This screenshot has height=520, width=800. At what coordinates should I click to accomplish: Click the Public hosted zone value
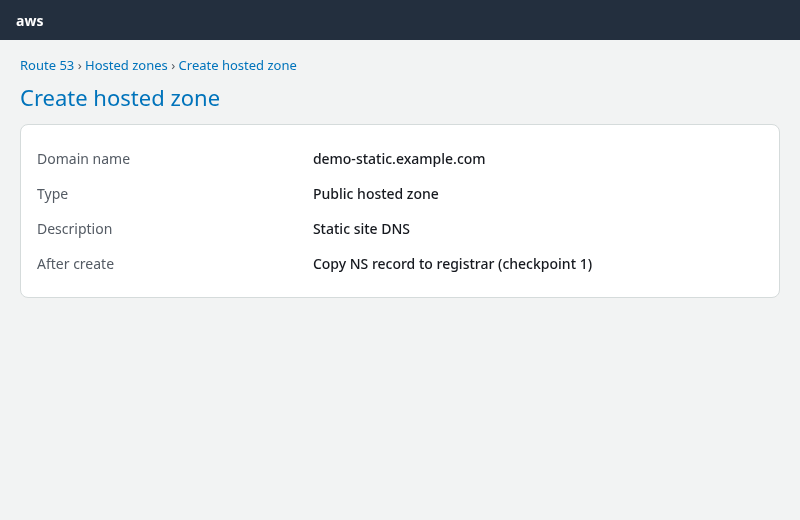[x=376, y=194]
